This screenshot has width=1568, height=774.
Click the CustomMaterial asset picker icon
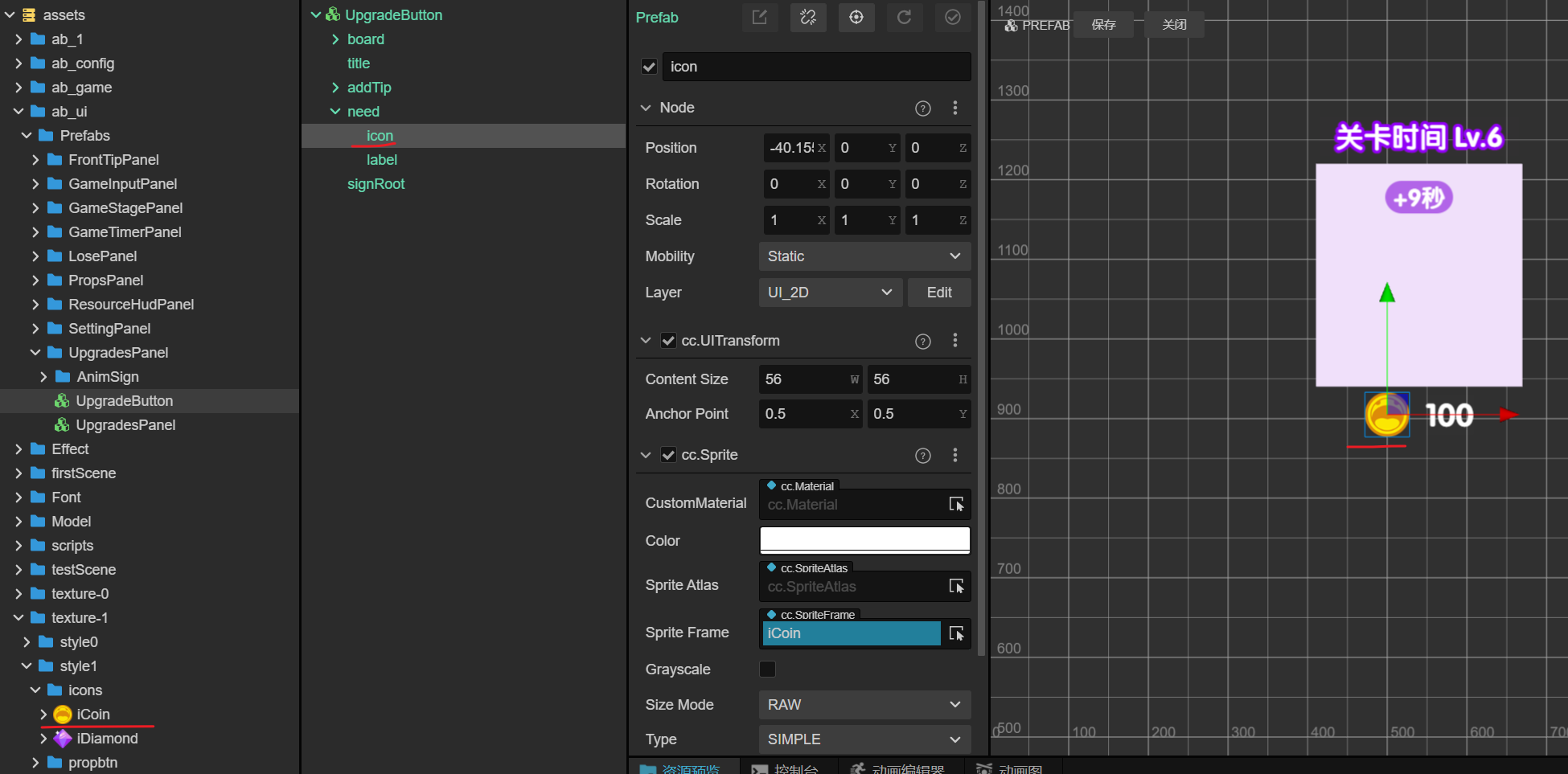coord(956,504)
